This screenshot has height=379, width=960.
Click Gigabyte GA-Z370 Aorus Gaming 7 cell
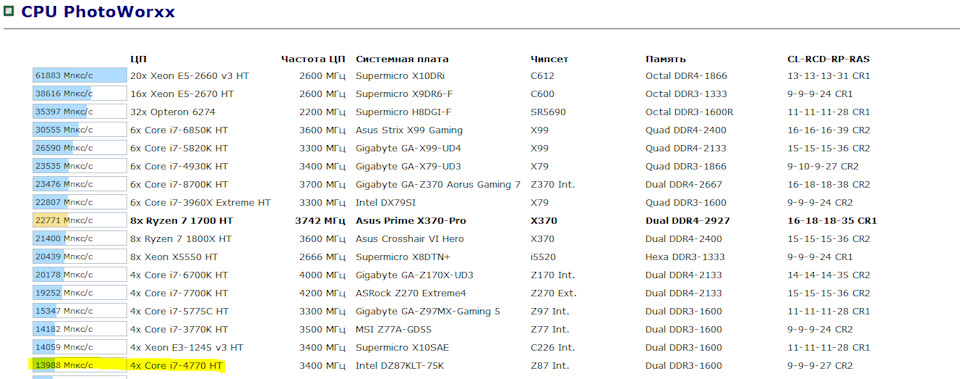click(x=438, y=184)
